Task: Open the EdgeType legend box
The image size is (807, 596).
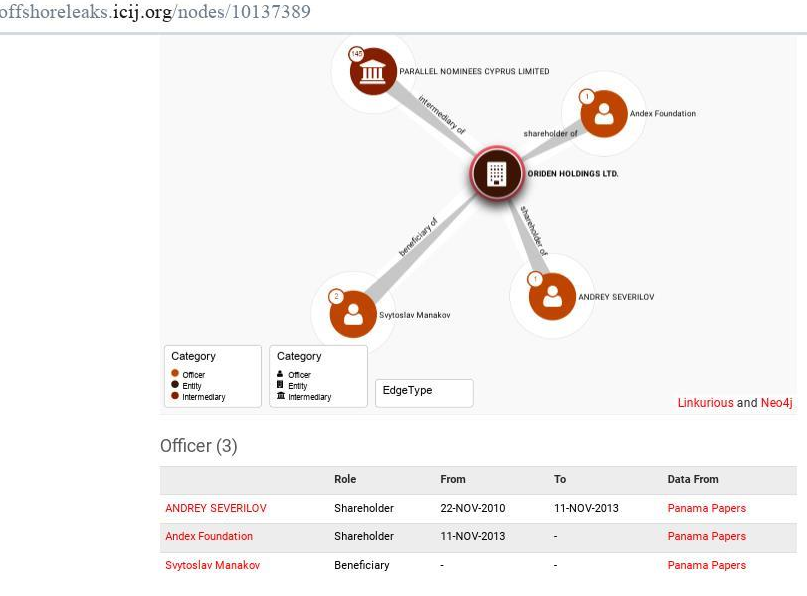Action: 423,392
